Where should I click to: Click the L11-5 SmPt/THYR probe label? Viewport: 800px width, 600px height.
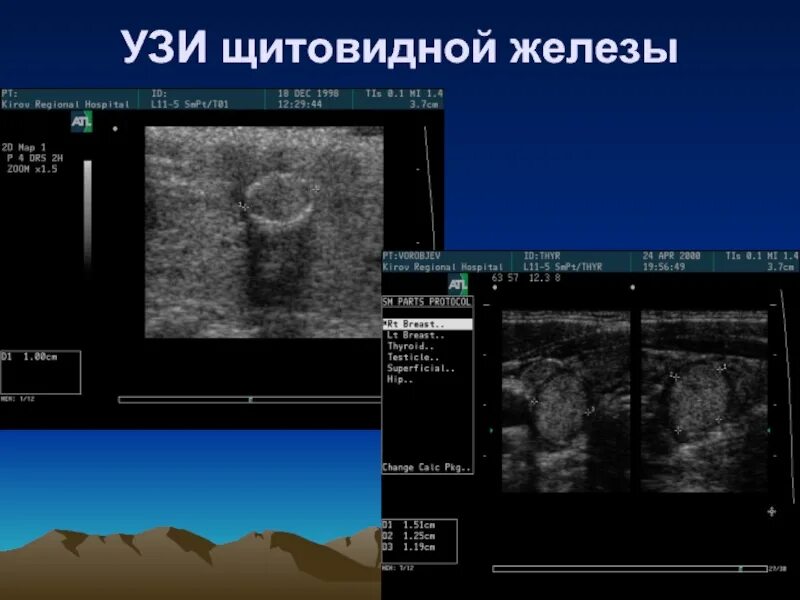(x=563, y=267)
